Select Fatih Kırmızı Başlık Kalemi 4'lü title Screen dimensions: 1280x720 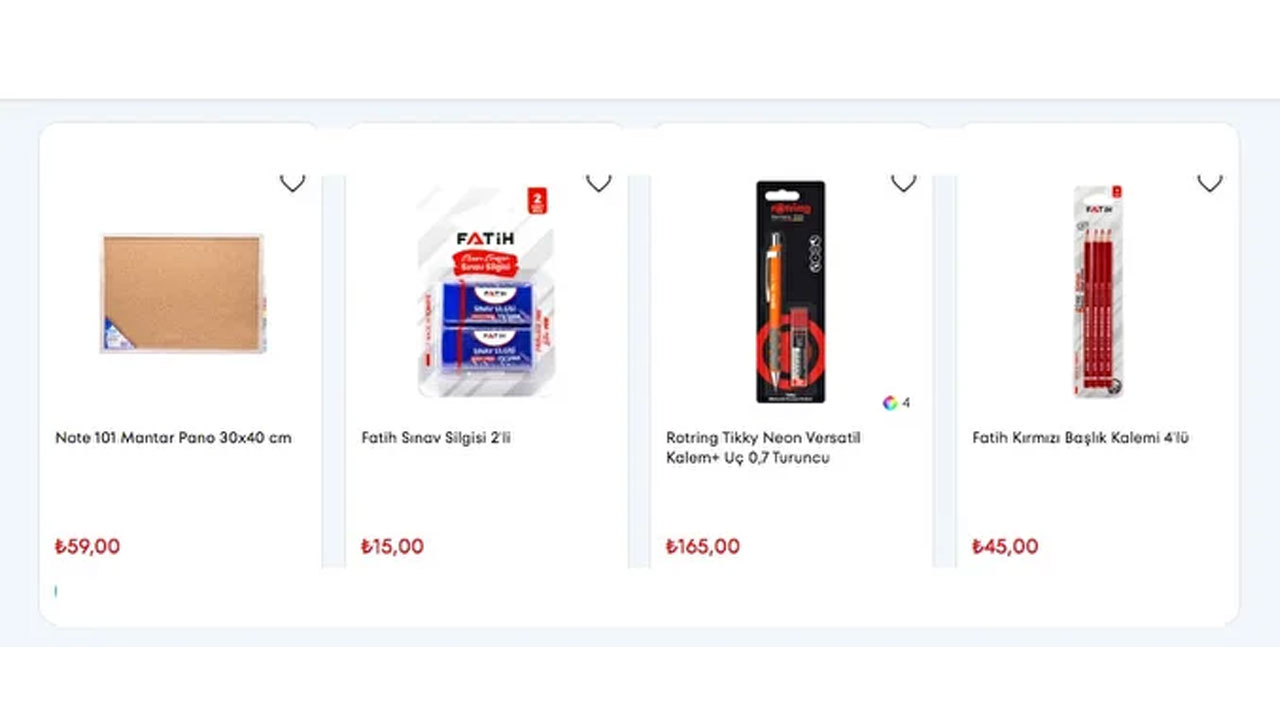pos(1080,438)
